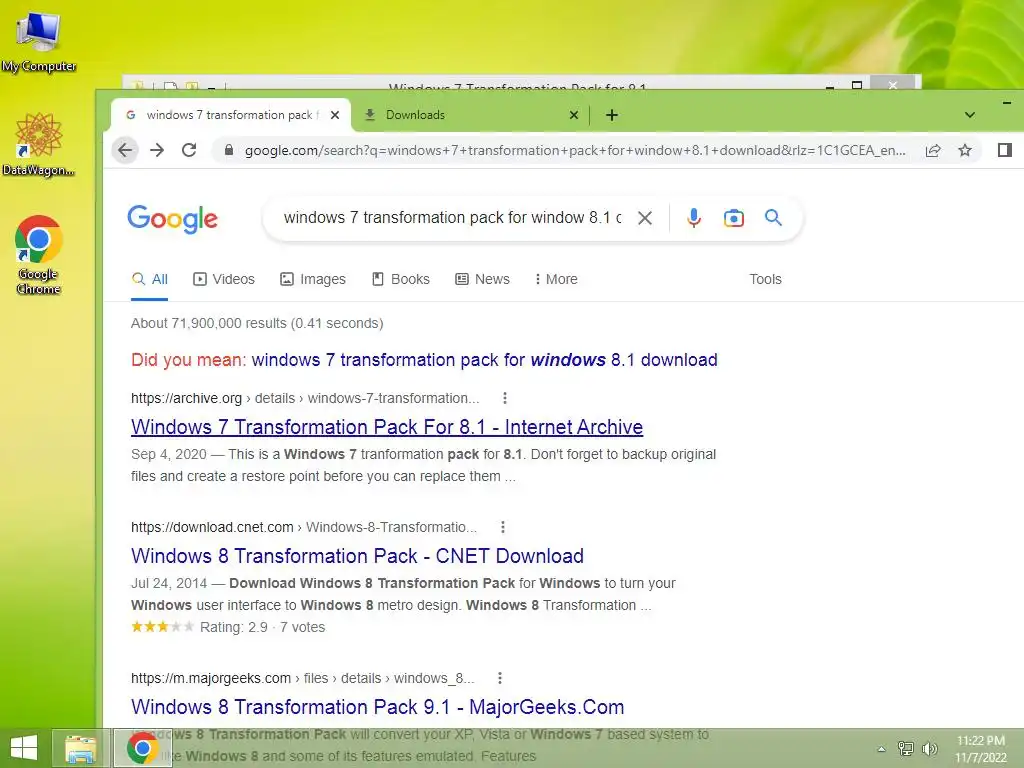Open options for the archive.org result
The image size is (1024, 768).
pos(505,398)
